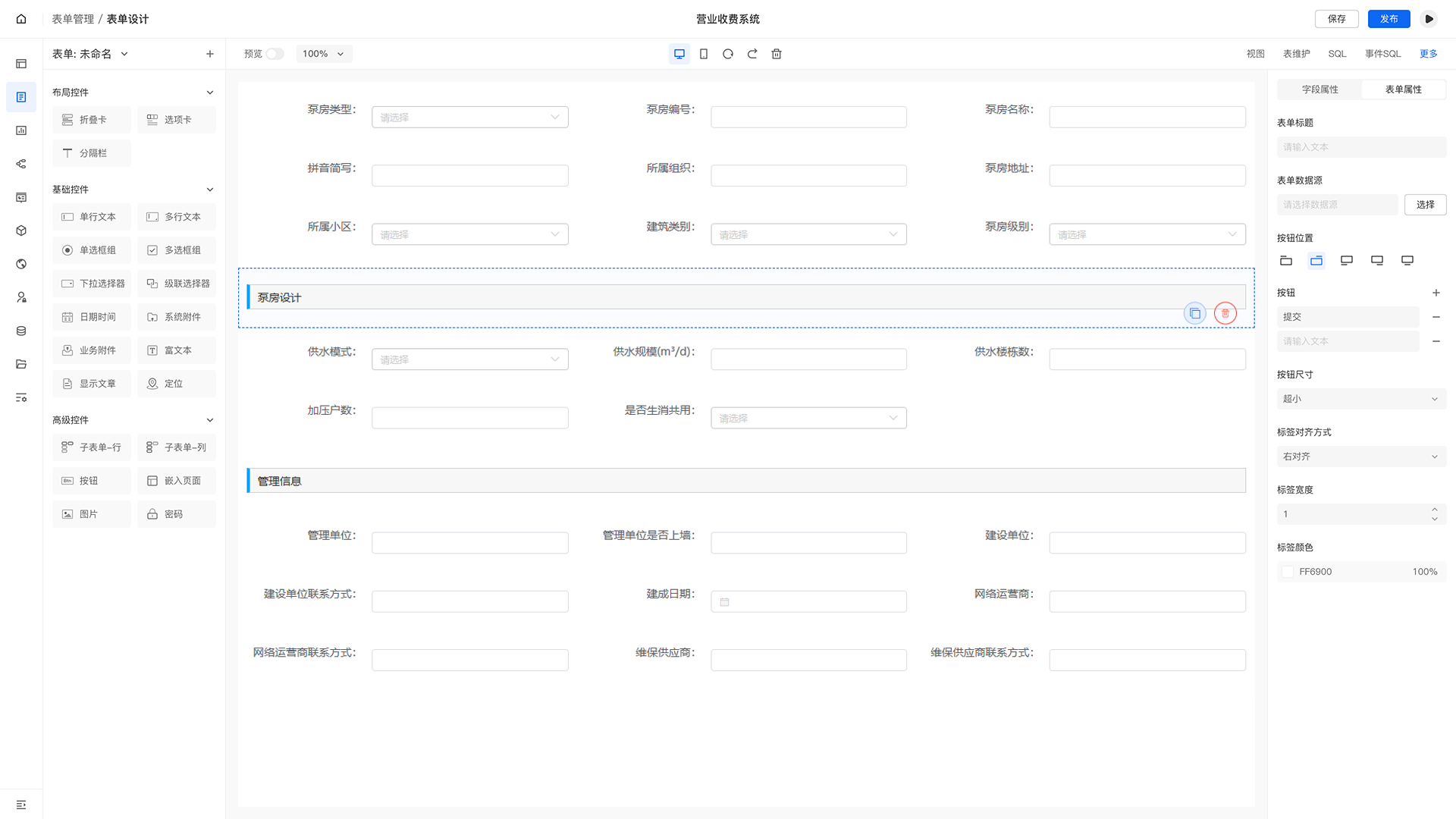Click 100% opacity value of label color
The height and width of the screenshot is (819, 1456).
1425,572
